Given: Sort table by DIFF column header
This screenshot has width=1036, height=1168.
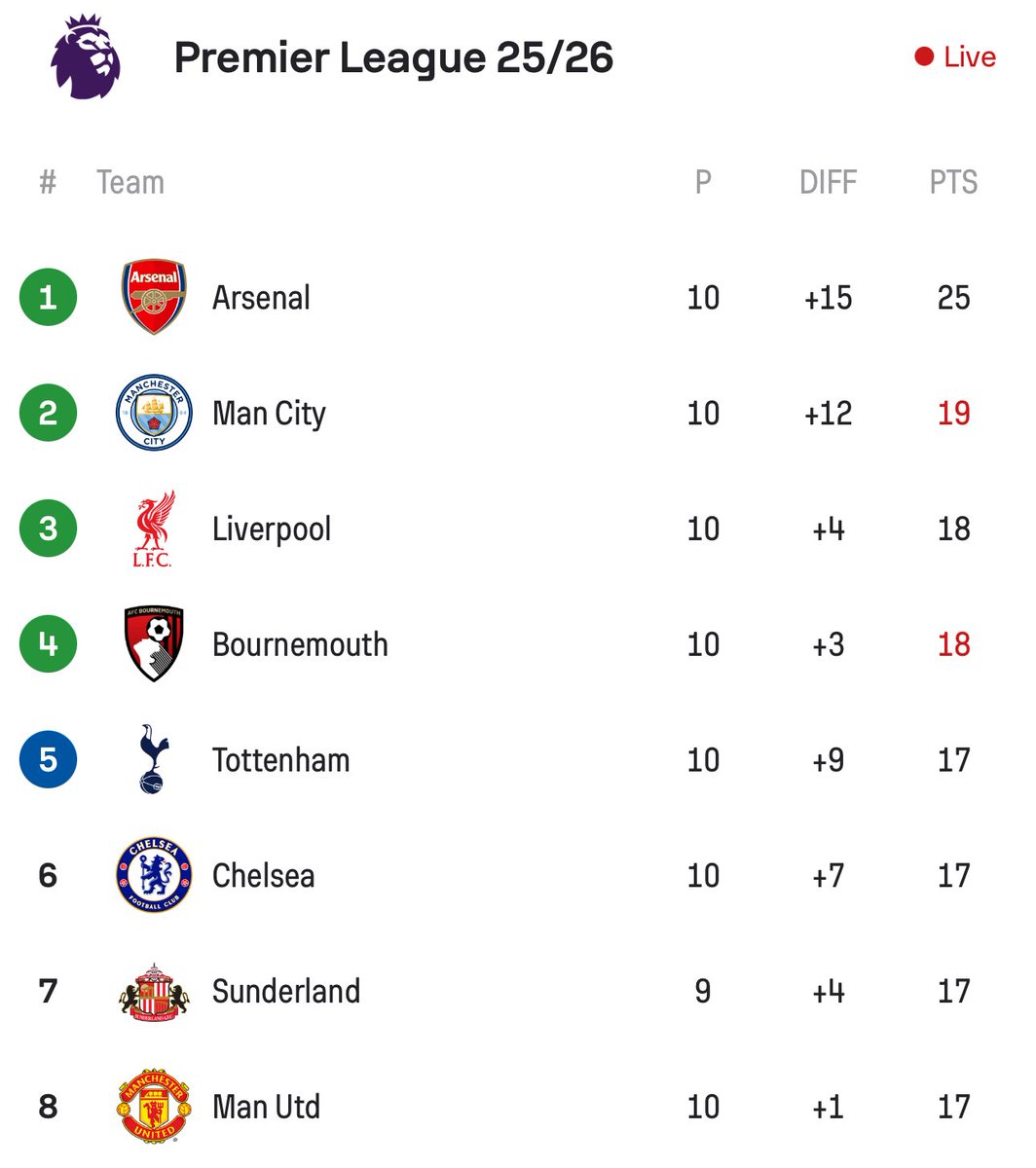Looking at the screenshot, I should (828, 182).
